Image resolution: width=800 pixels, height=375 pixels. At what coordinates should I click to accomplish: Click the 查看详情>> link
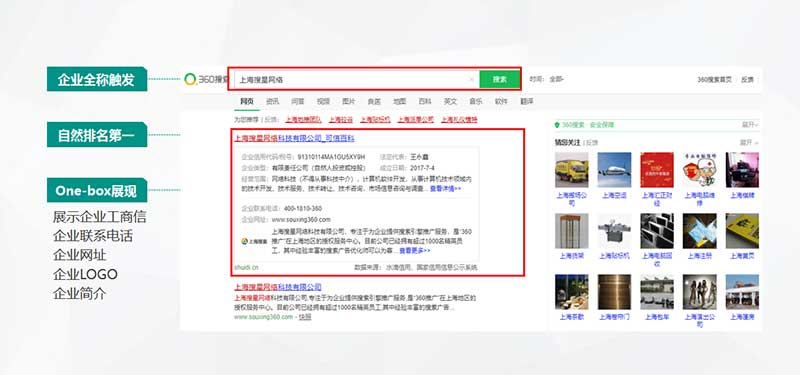click(445, 188)
